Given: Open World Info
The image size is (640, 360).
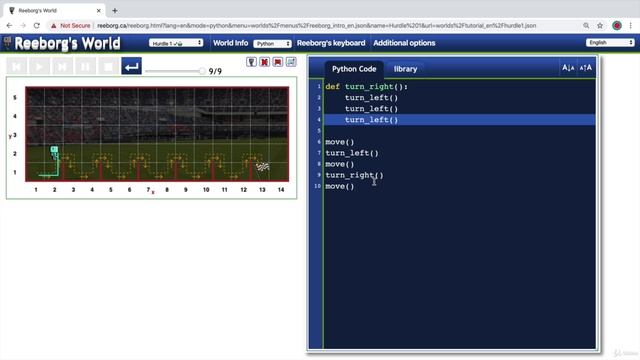Looking at the screenshot, I should (x=230, y=43).
